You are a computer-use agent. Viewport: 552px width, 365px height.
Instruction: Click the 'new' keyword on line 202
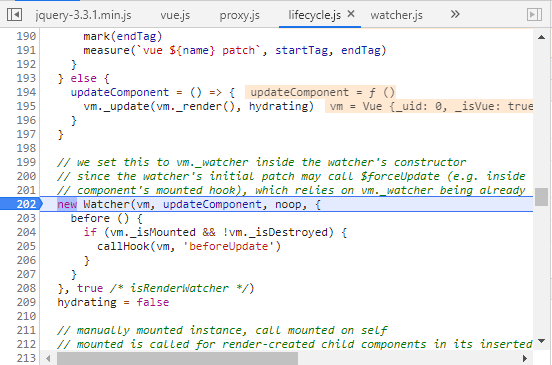coord(67,204)
